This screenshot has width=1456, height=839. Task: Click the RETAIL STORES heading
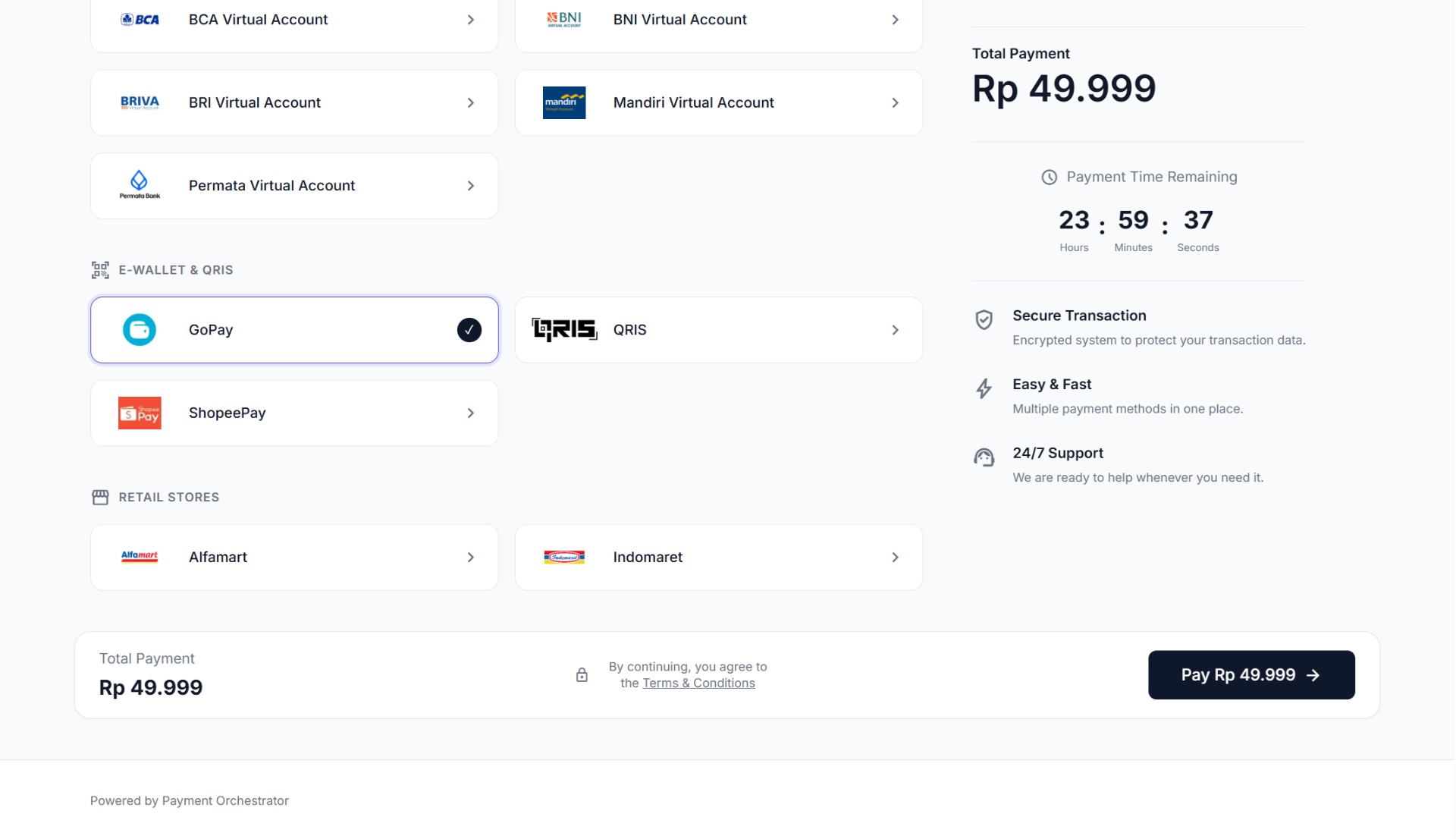click(x=169, y=498)
